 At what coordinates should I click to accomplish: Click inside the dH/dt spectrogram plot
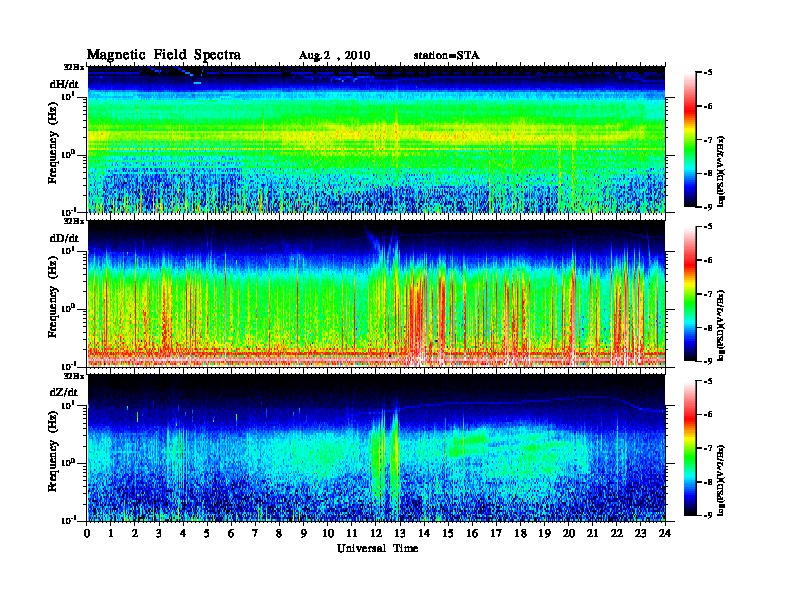coord(376,139)
